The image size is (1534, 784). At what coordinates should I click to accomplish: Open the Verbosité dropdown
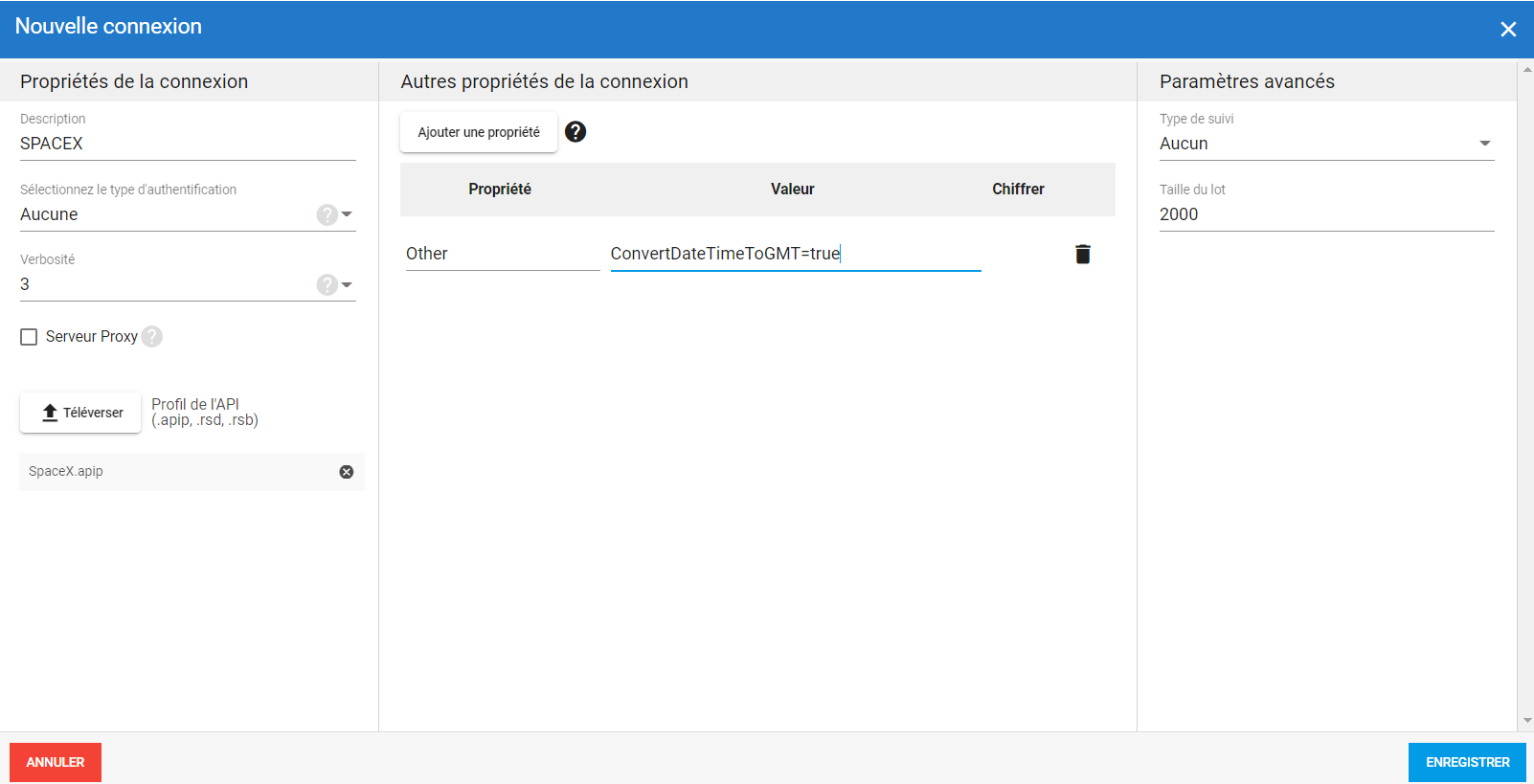[348, 284]
